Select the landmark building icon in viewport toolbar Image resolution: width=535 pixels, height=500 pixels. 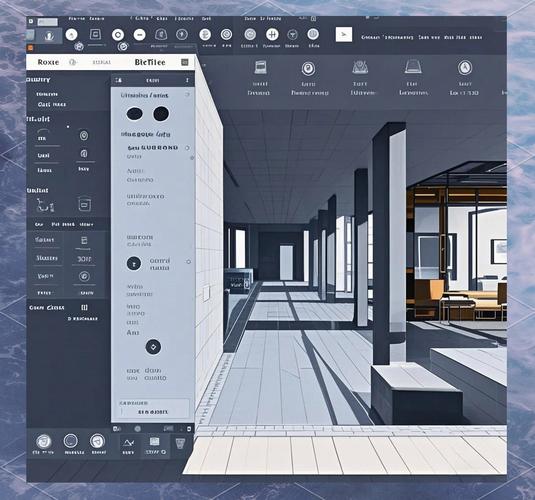tap(360, 67)
